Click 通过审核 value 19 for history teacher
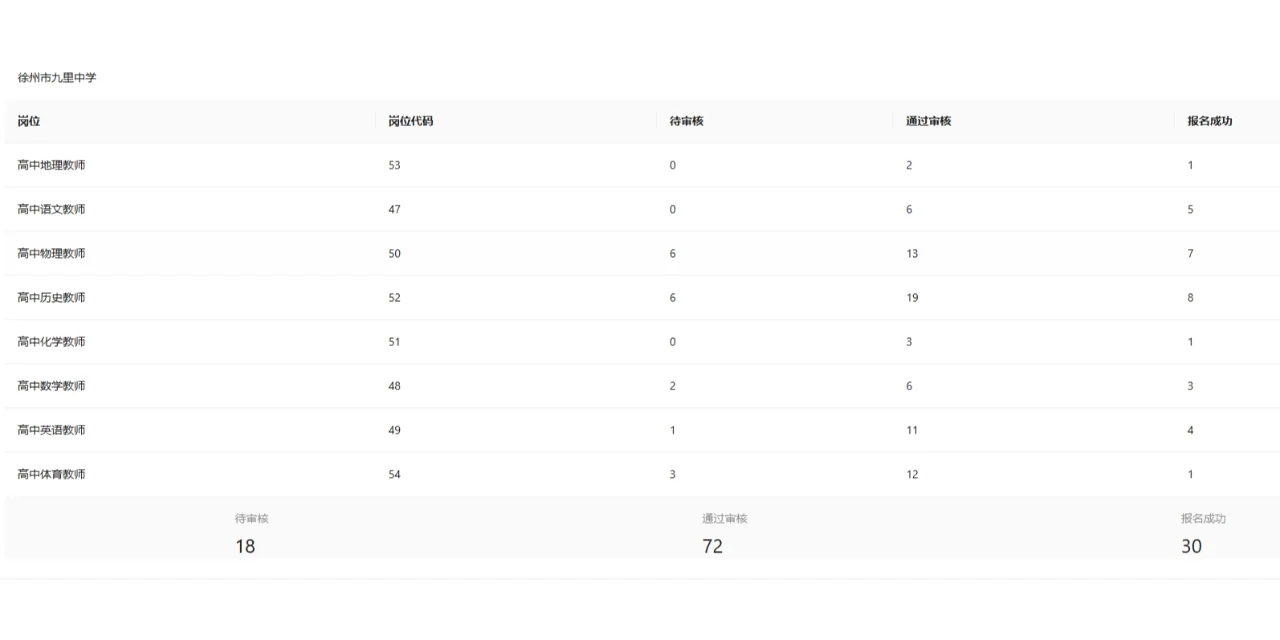 pyautogui.click(x=912, y=297)
